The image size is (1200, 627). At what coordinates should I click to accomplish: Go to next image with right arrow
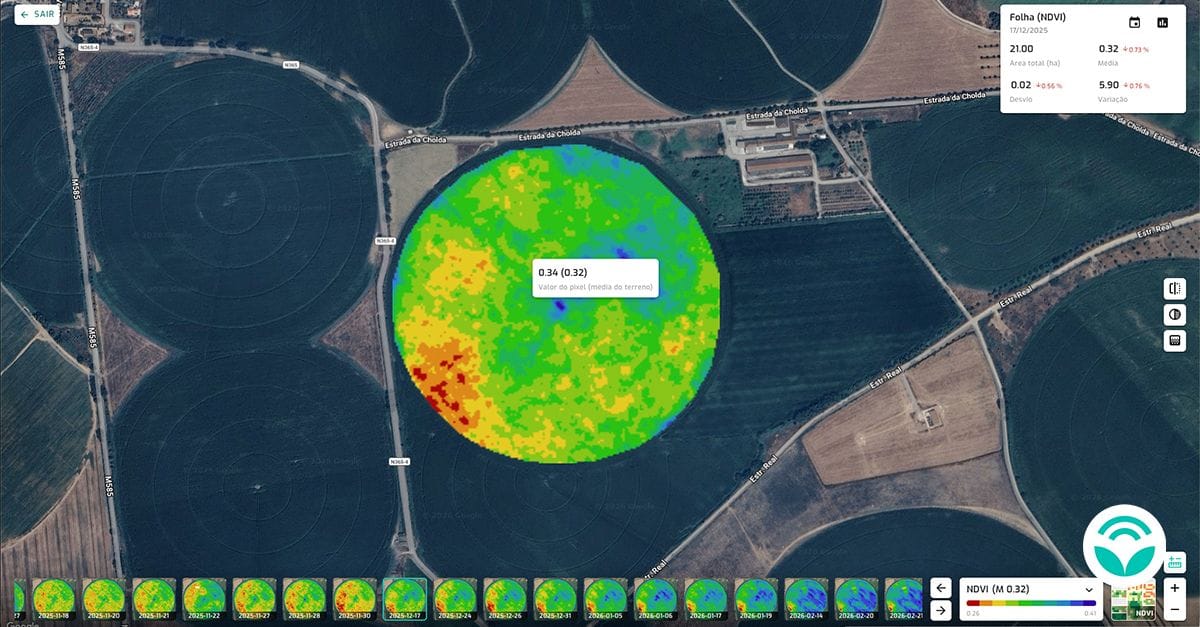(x=940, y=610)
